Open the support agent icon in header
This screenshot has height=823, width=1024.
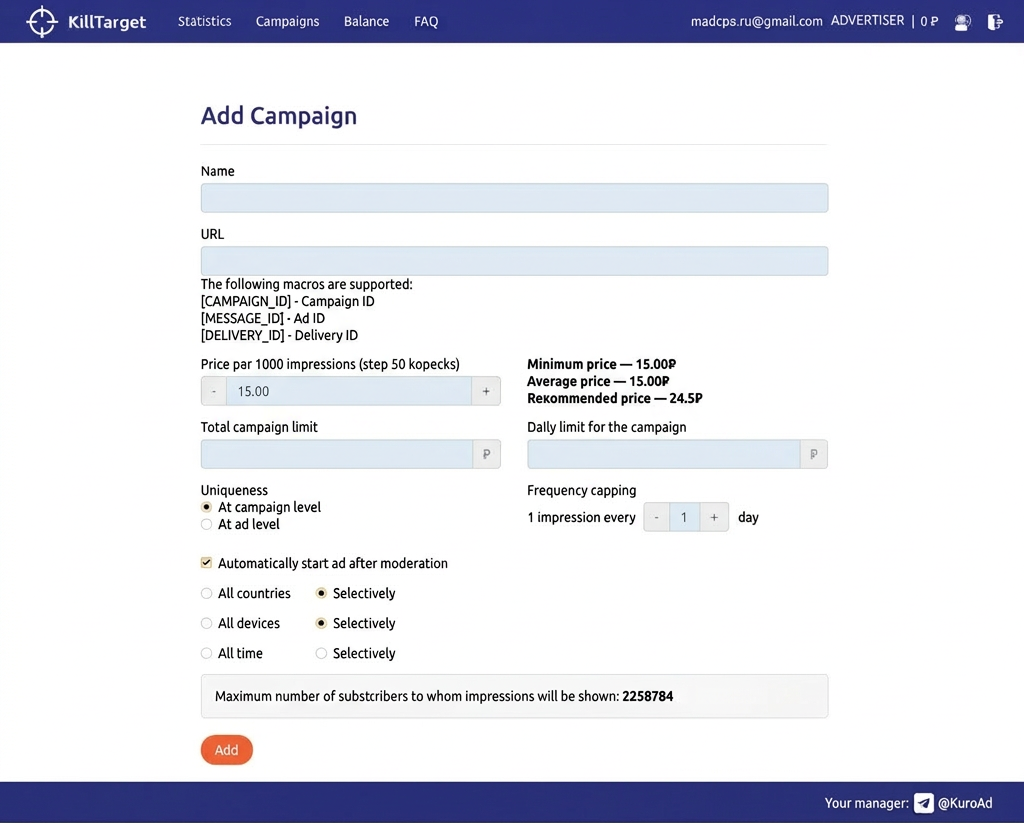coord(962,22)
